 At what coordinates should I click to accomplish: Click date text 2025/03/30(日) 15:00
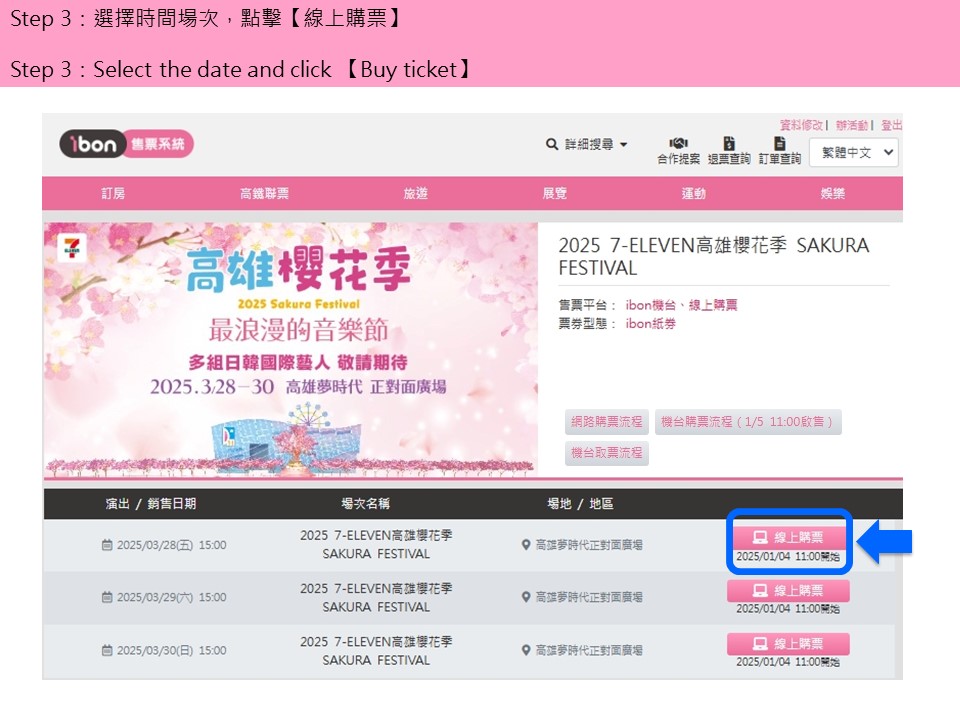click(x=171, y=650)
